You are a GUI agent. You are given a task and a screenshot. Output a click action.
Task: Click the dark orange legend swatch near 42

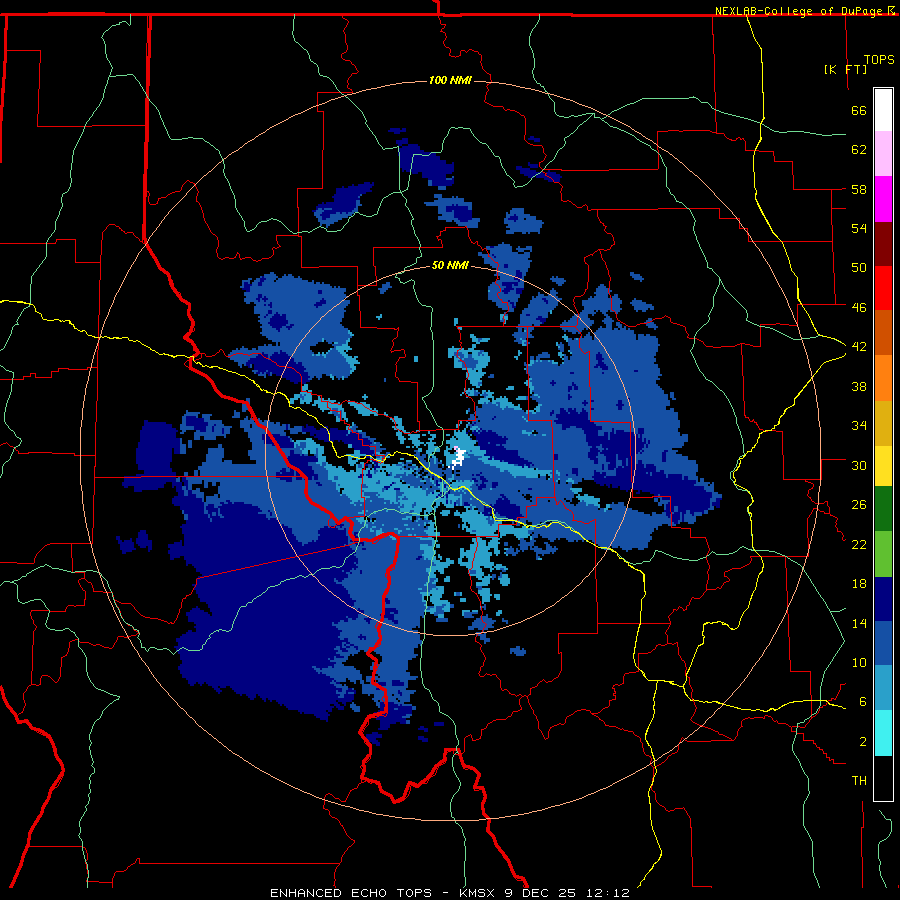883,332
